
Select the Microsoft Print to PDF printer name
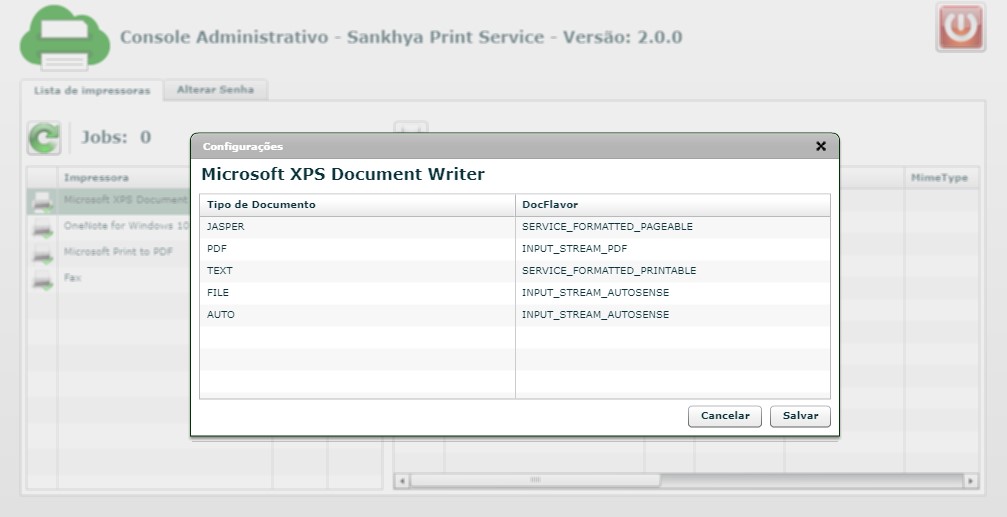[x=118, y=252]
